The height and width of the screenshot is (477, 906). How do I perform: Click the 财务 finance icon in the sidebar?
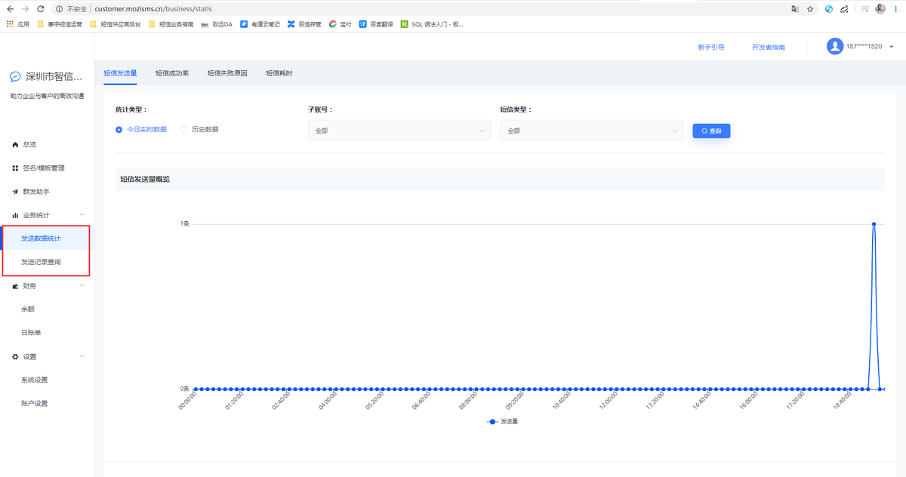point(15,286)
